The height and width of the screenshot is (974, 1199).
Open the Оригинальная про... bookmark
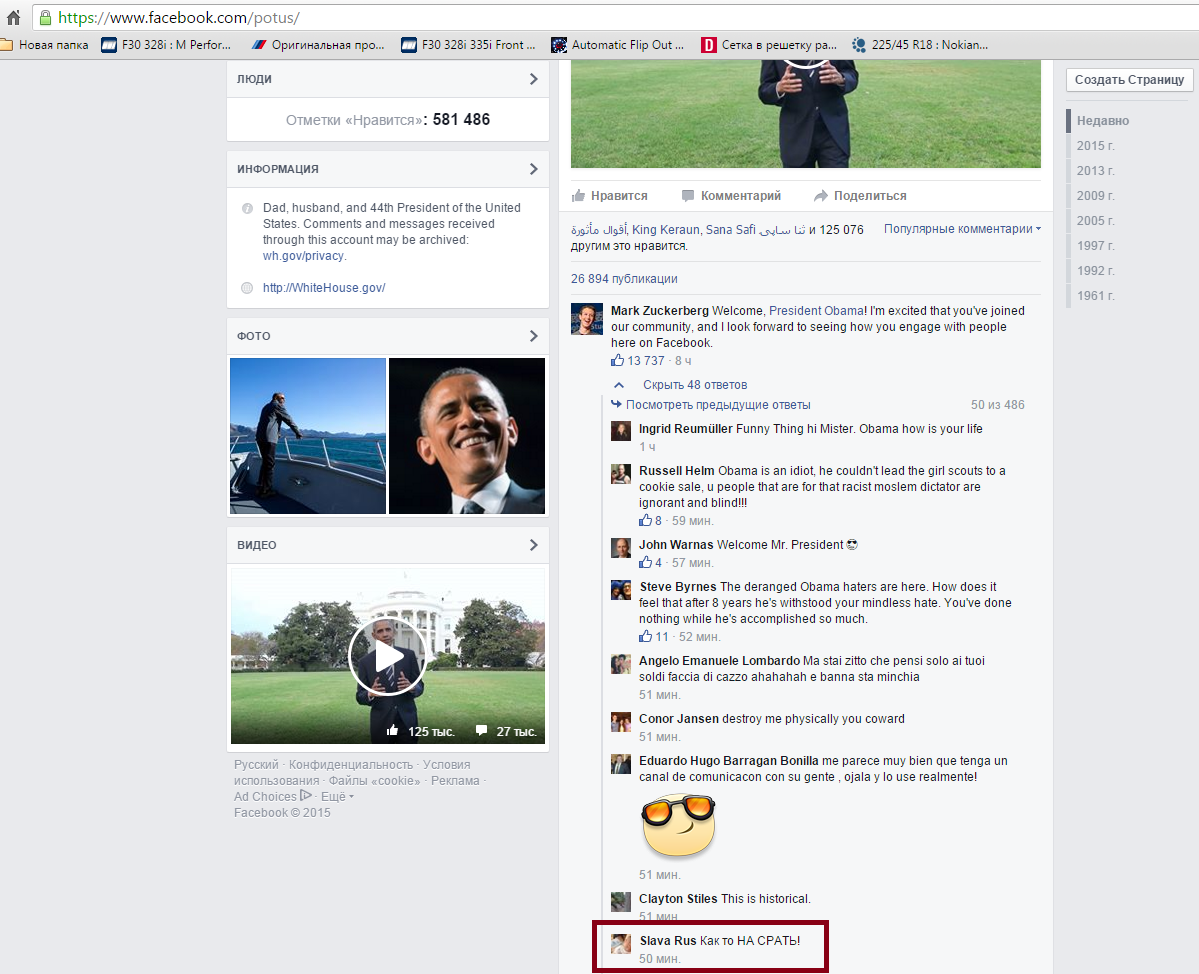318,45
